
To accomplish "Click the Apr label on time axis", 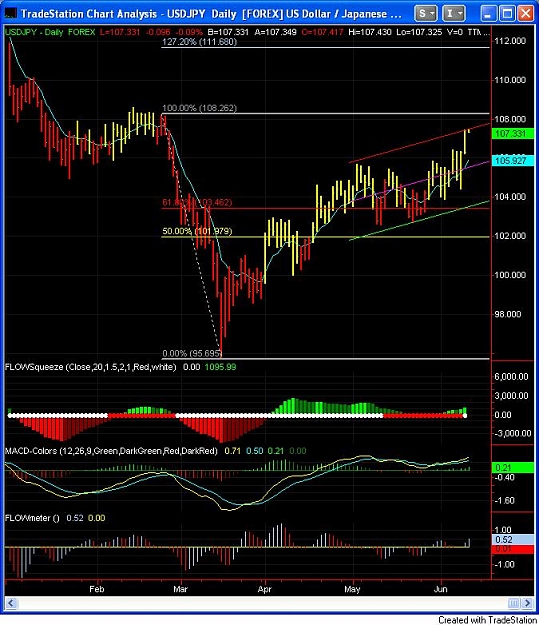I will (x=264, y=589).
